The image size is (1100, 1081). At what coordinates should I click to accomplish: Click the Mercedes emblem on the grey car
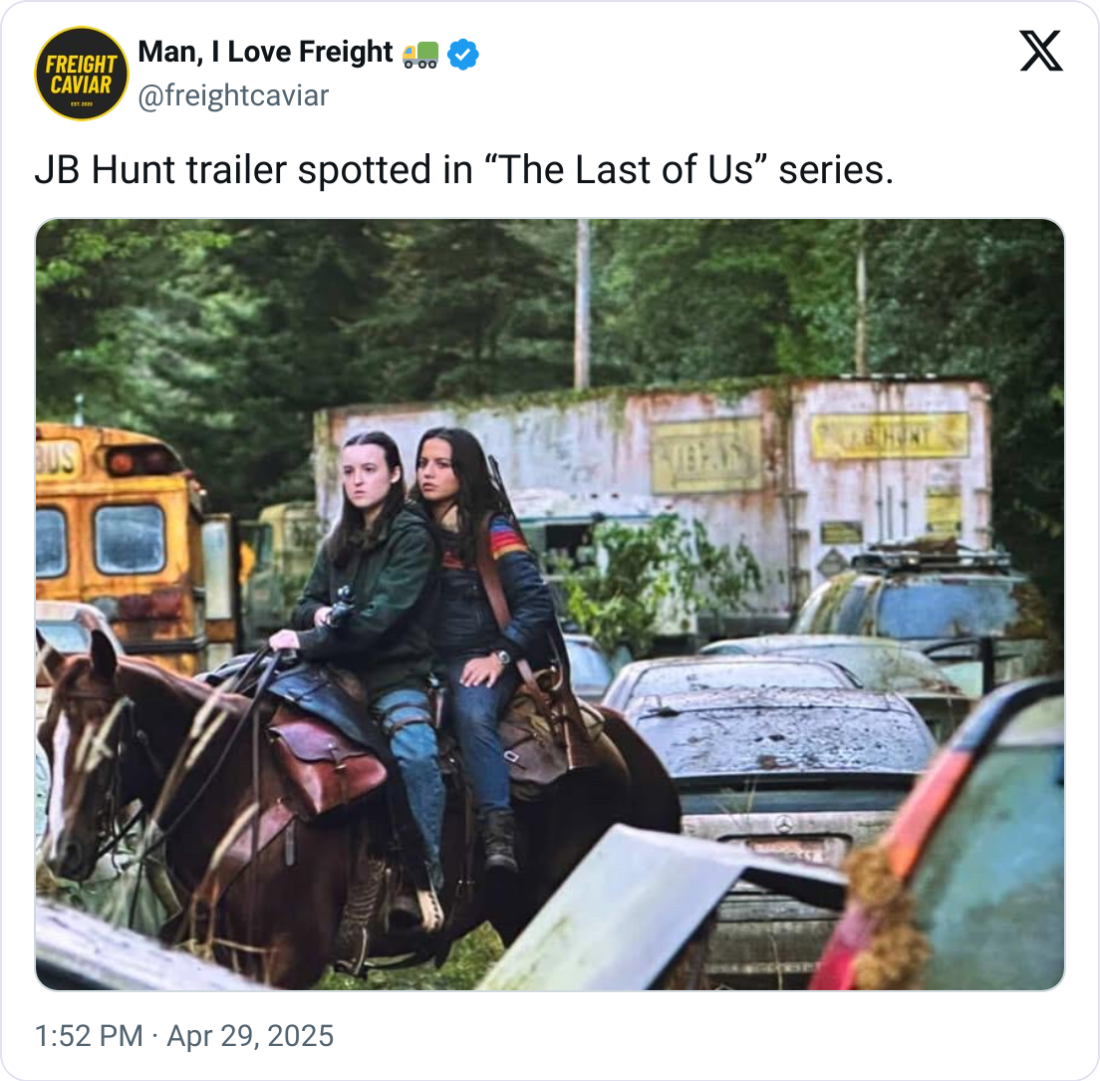[x=784, y=824]
